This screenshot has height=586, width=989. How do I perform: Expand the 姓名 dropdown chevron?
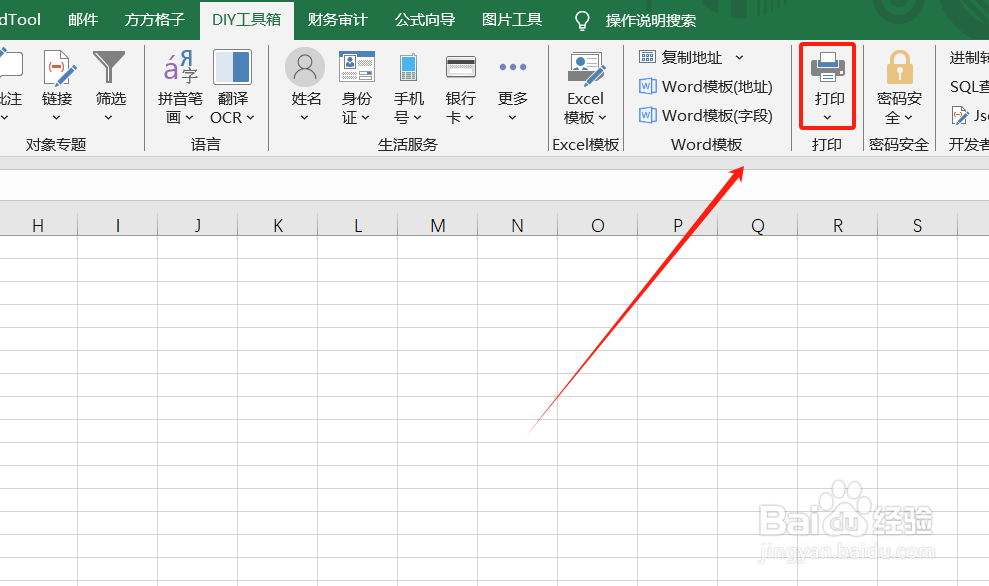pyautogui.click(x=304, y=118)
